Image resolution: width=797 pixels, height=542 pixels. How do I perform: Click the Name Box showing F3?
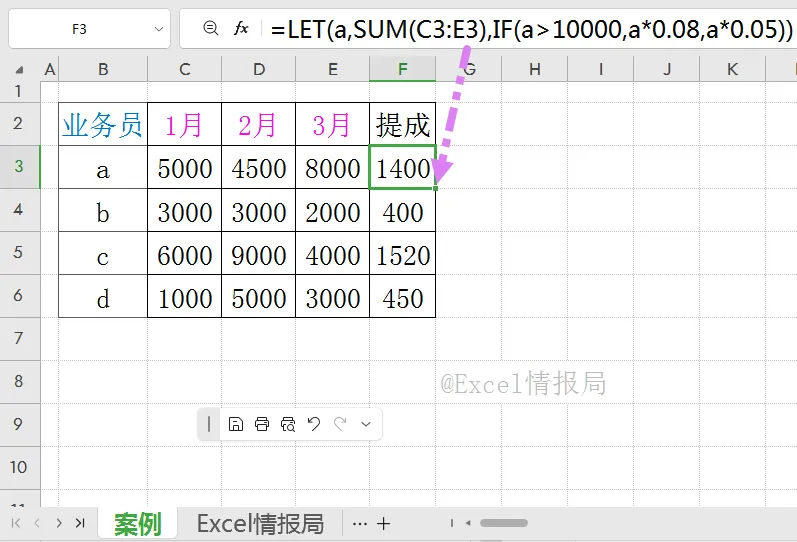pyautogui.click(x=79, y=29)
